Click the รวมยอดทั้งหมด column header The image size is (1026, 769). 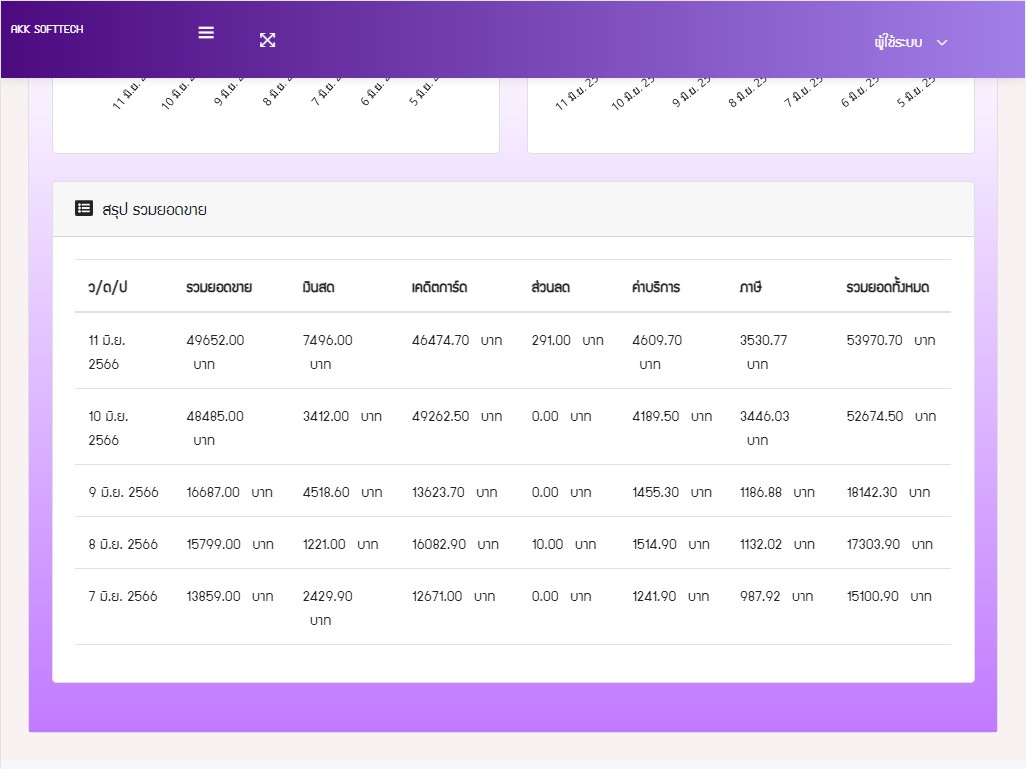[x=888, y=287]
